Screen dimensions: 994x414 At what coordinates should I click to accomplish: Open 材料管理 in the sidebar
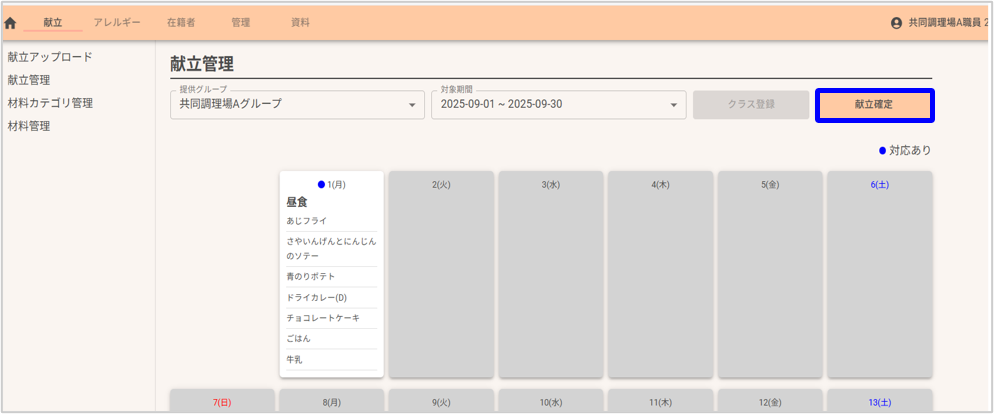(29, 126)
